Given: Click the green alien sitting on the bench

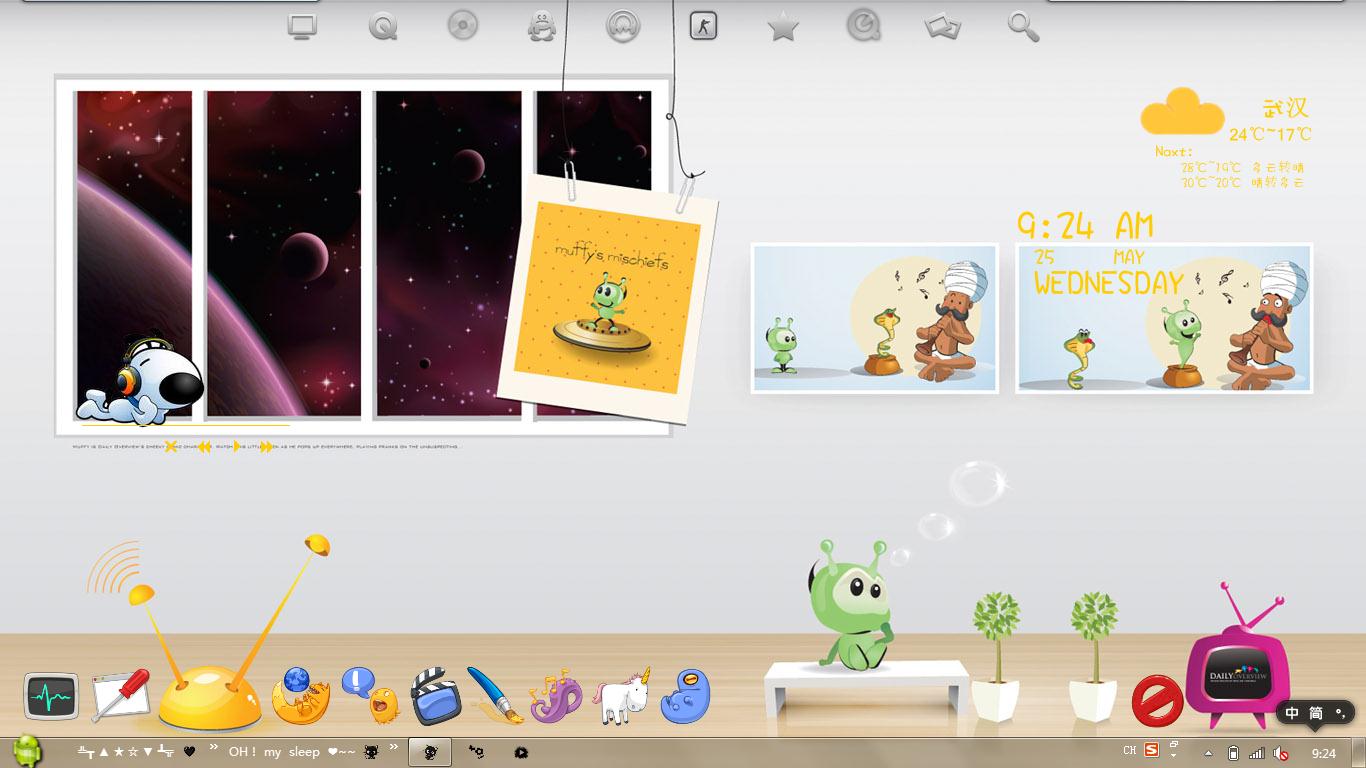Looking at the screenshot, I should coord(850,605).
